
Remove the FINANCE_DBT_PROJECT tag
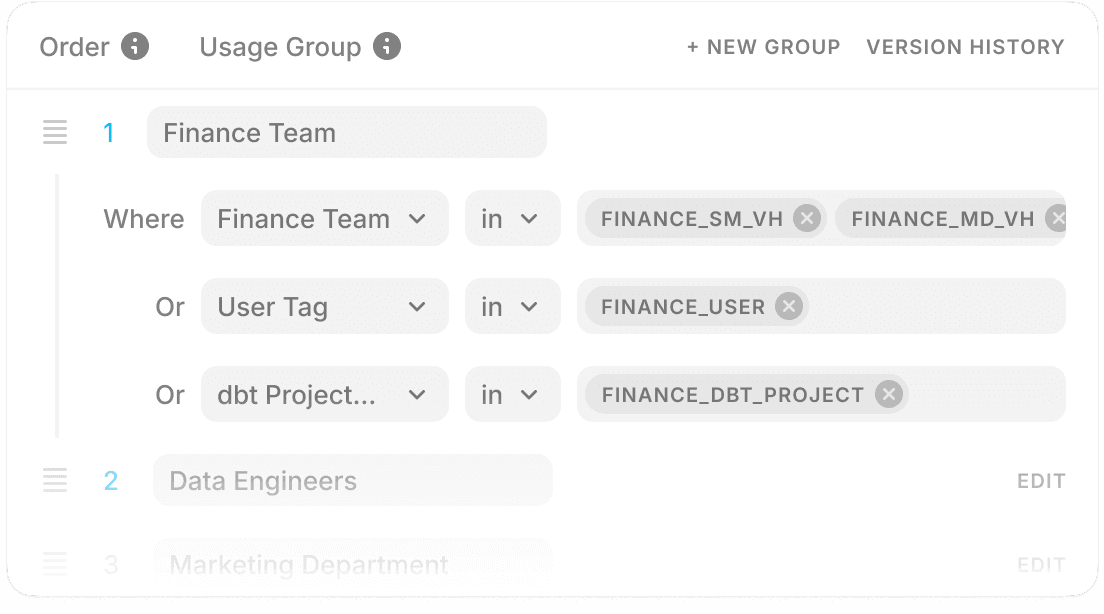(889, 394)
